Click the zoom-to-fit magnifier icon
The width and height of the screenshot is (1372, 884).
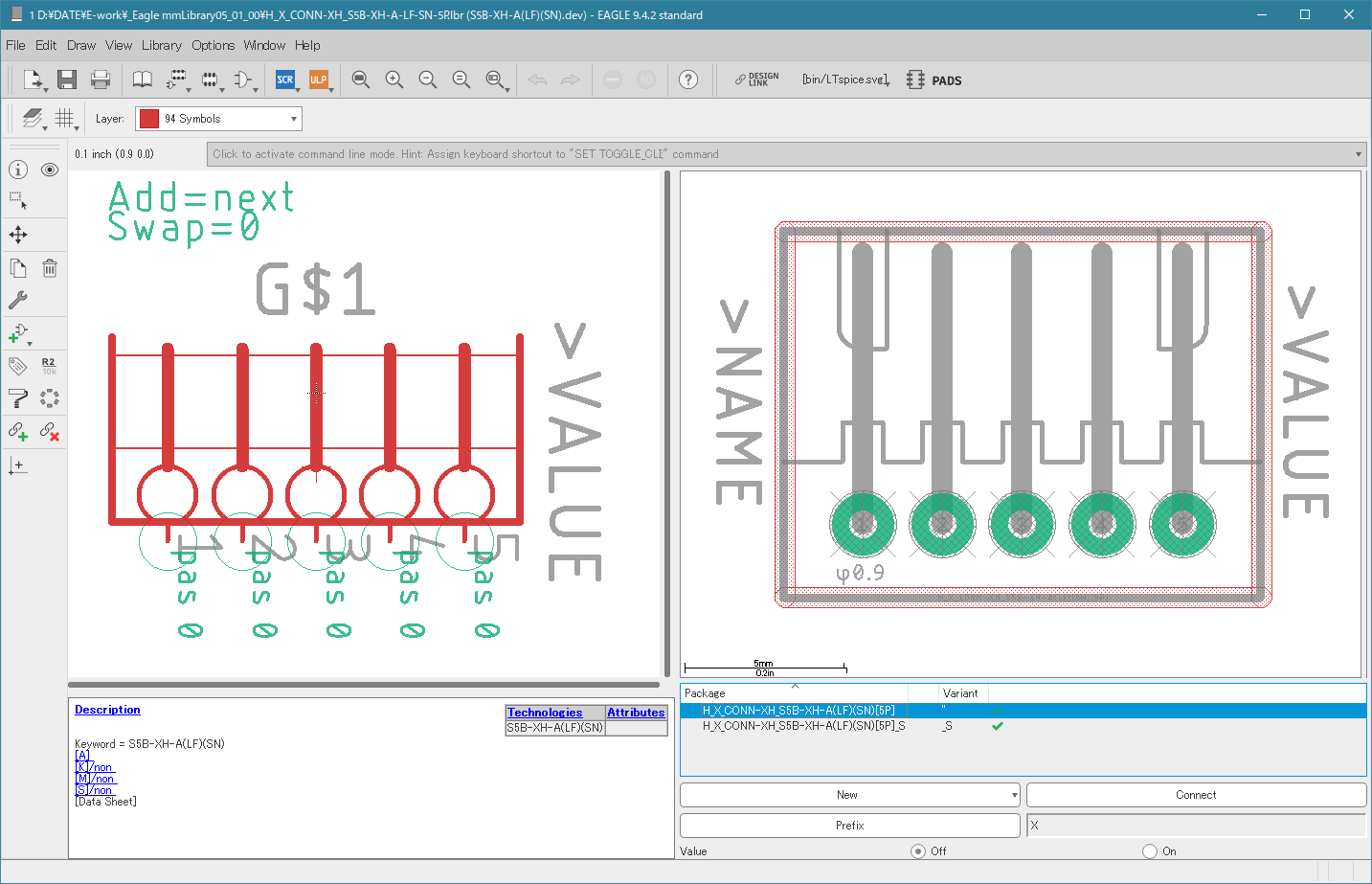tap(361, 79)
